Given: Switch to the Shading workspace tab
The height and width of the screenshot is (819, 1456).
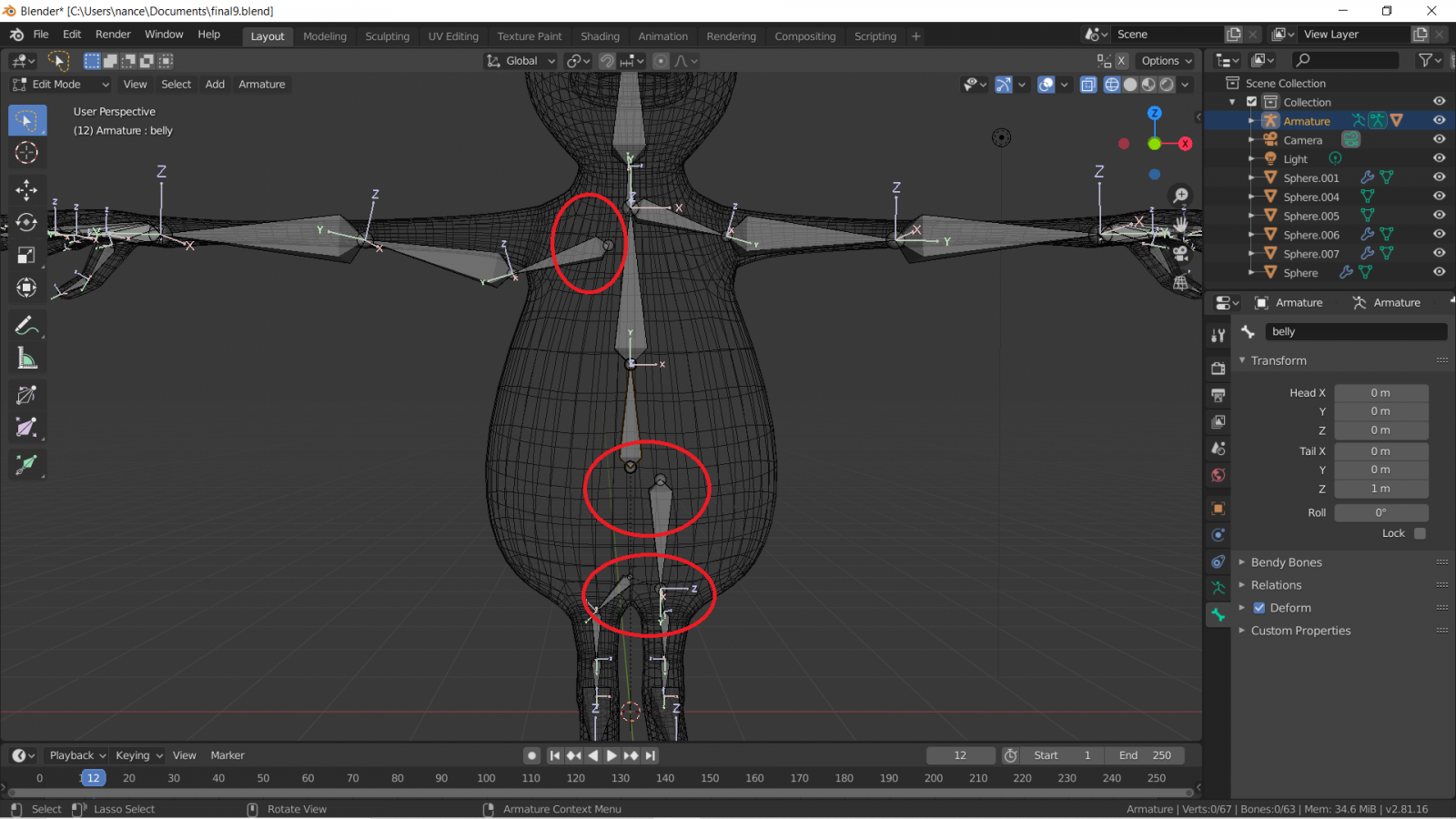Looking at the screenshot, I should (x=600, y=36).
